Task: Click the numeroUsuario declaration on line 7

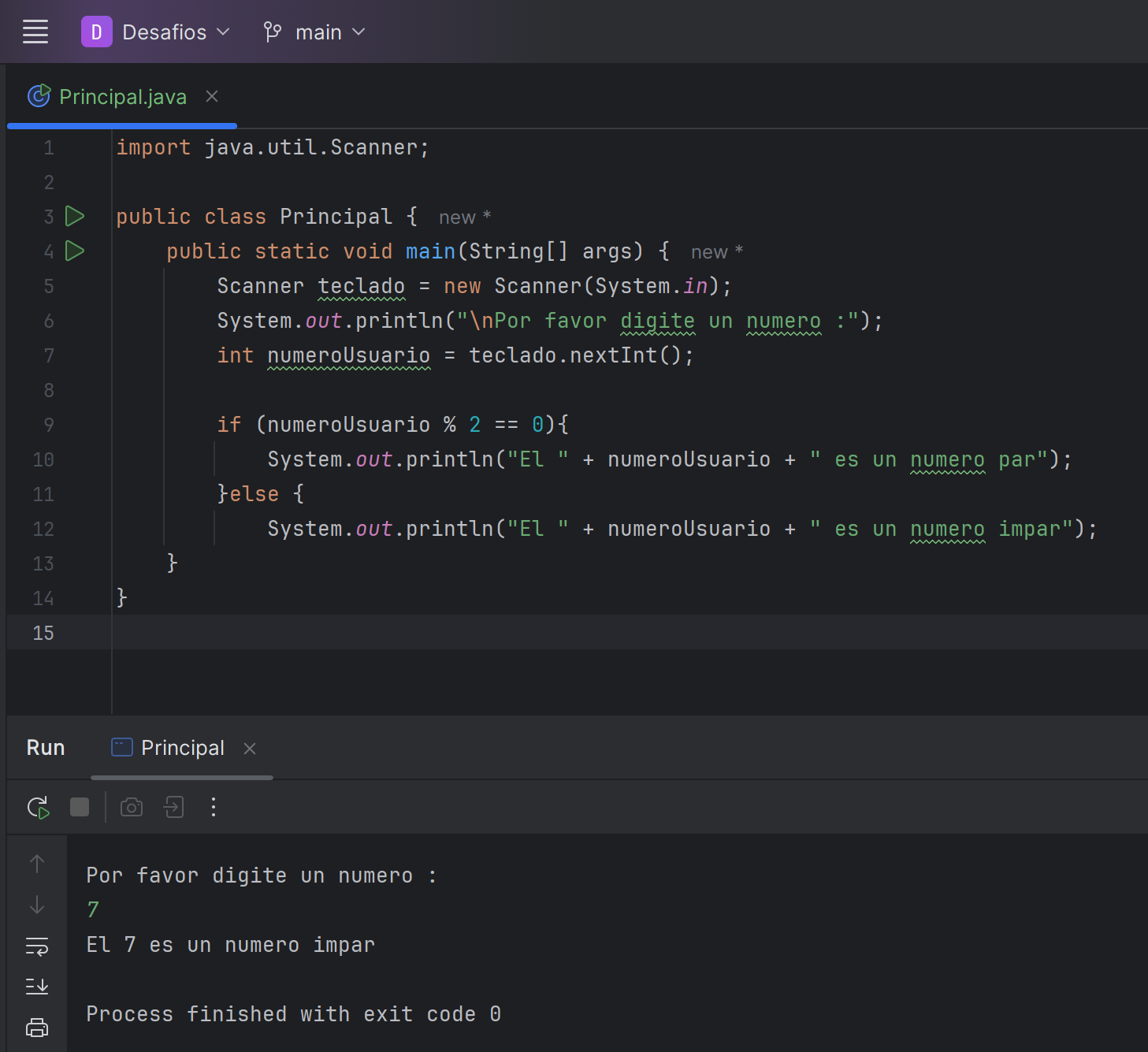Action: [x=349, y=355]
